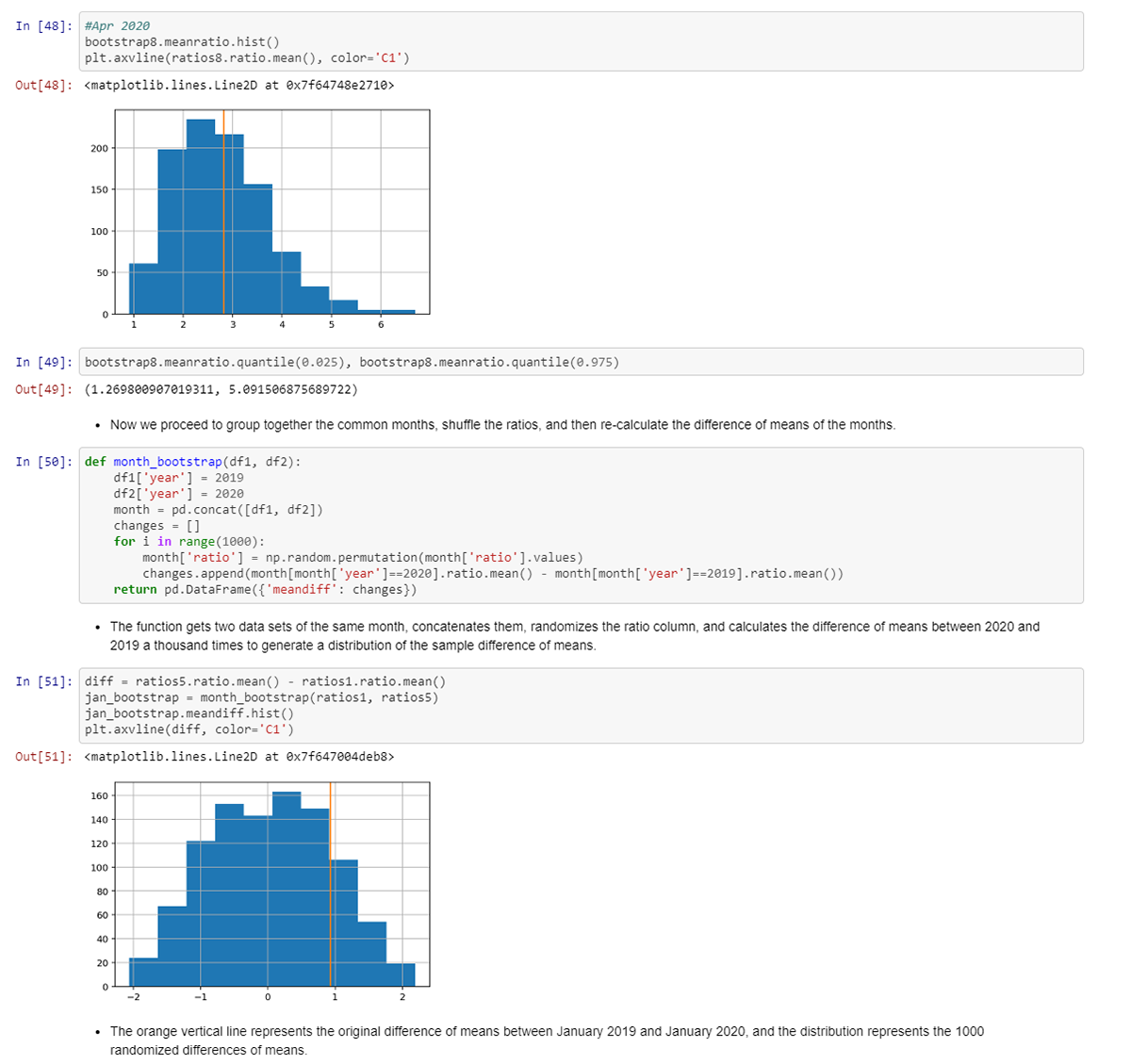The height and width of the screenshot is (1064, 1131).
Task: Click the 'bootstrap8.meanratio.hist()' line
Action: click(182, 42)
